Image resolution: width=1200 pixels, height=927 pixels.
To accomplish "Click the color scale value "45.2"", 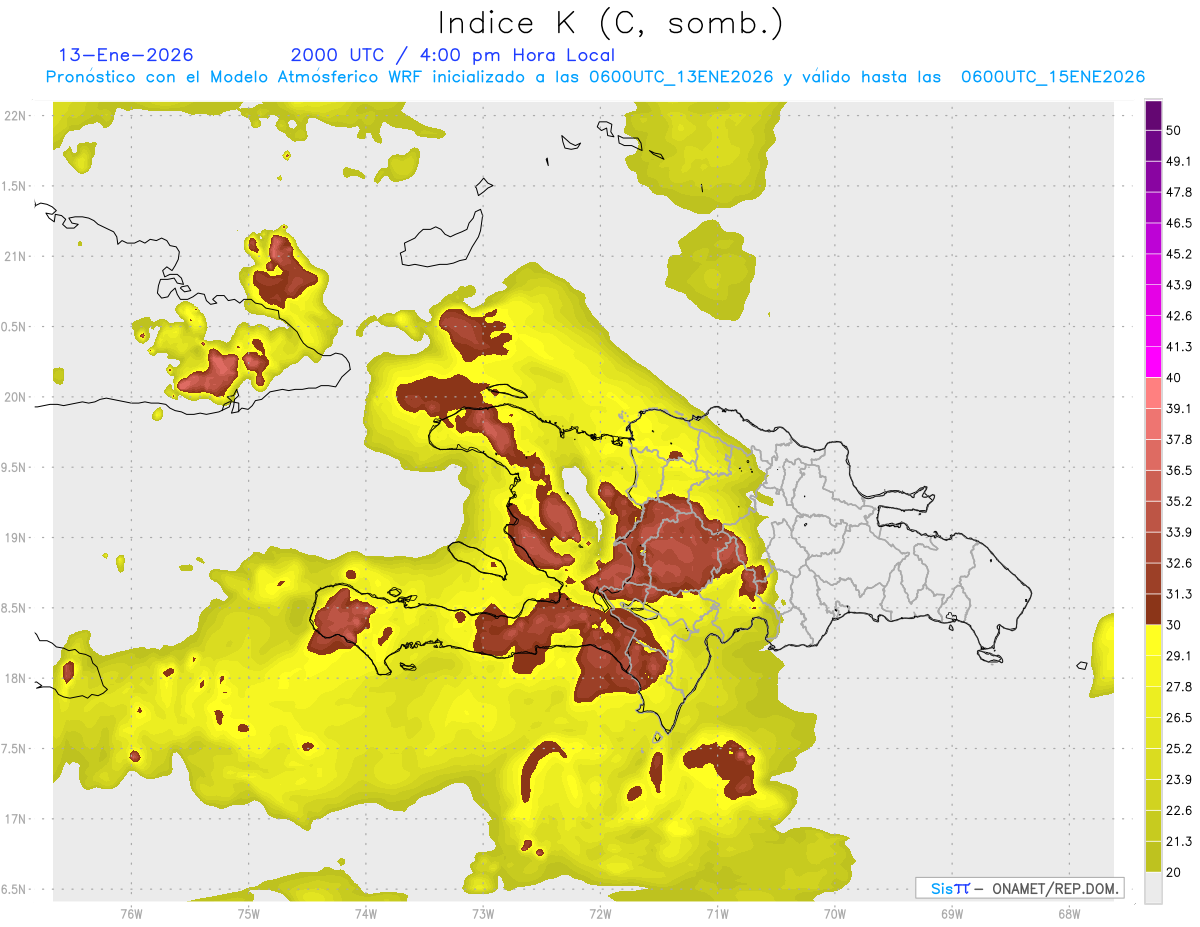I will coord(1179,254).
